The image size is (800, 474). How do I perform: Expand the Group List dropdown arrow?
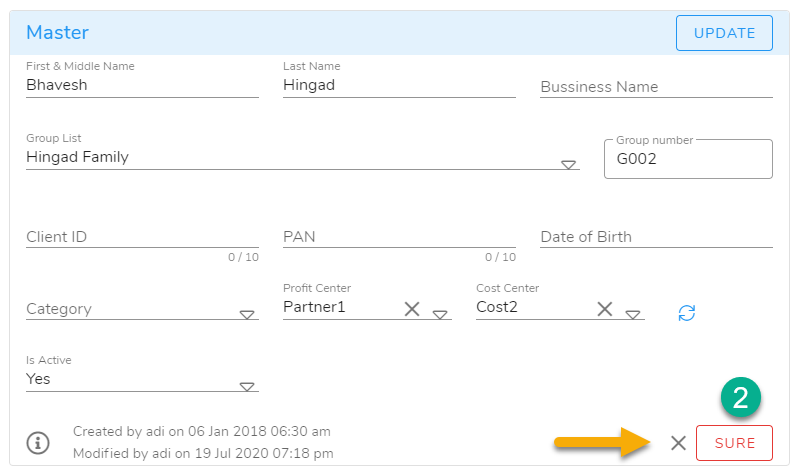point(568,165)
